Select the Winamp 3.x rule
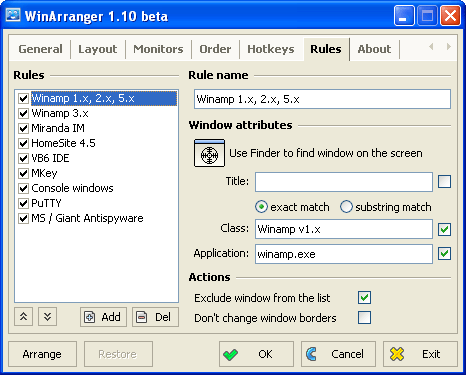 pyautogui.click(x=60, y=113)
